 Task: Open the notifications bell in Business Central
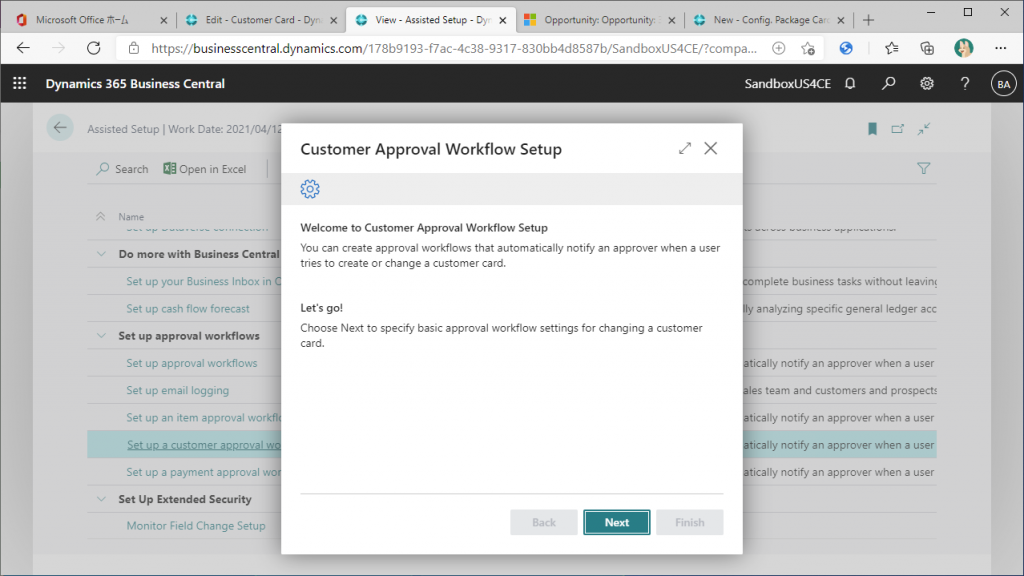850,84
